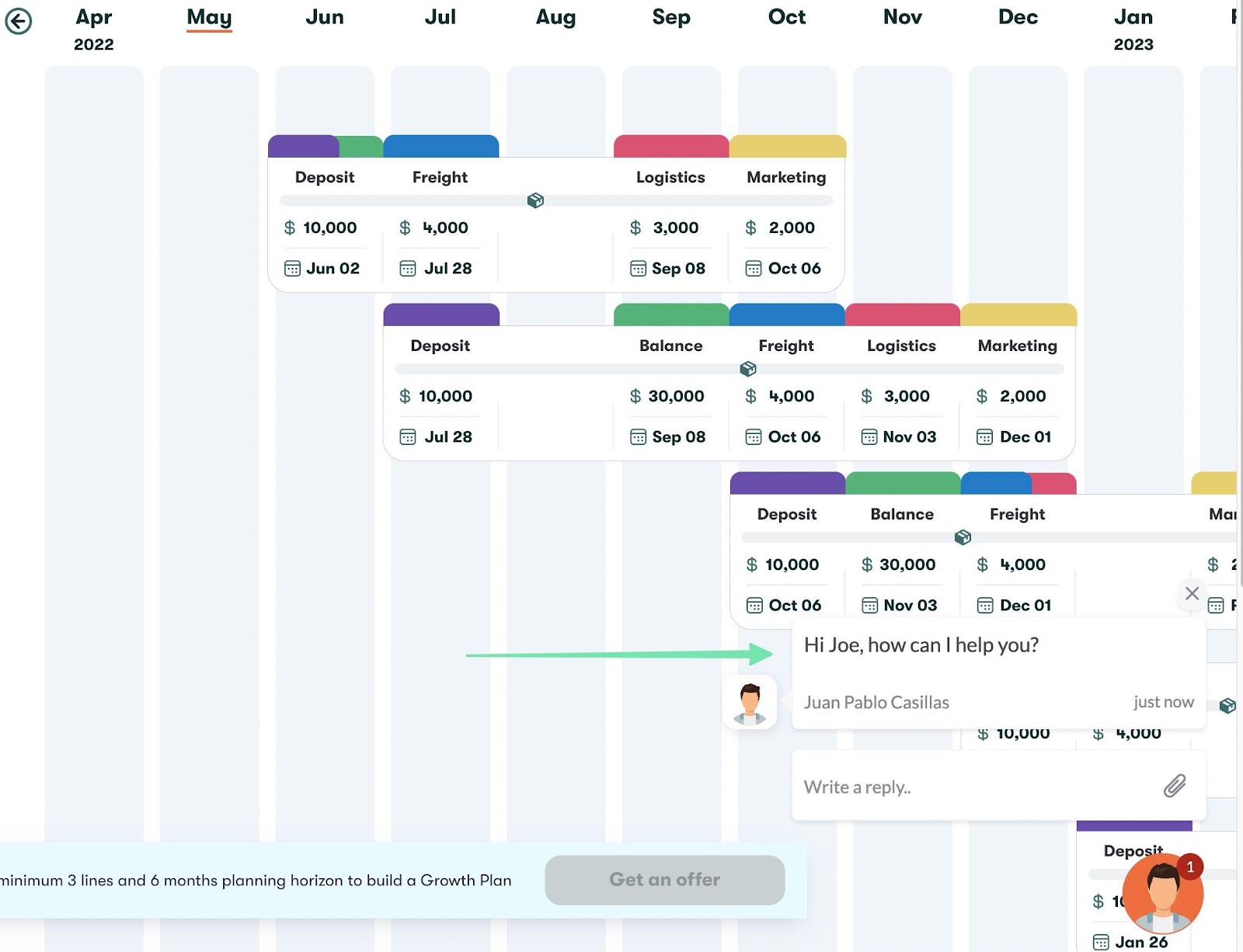Click the package icon on the first plan's progress bar
This screenshot has height=952, width=1243.
(x=535, y=200)
